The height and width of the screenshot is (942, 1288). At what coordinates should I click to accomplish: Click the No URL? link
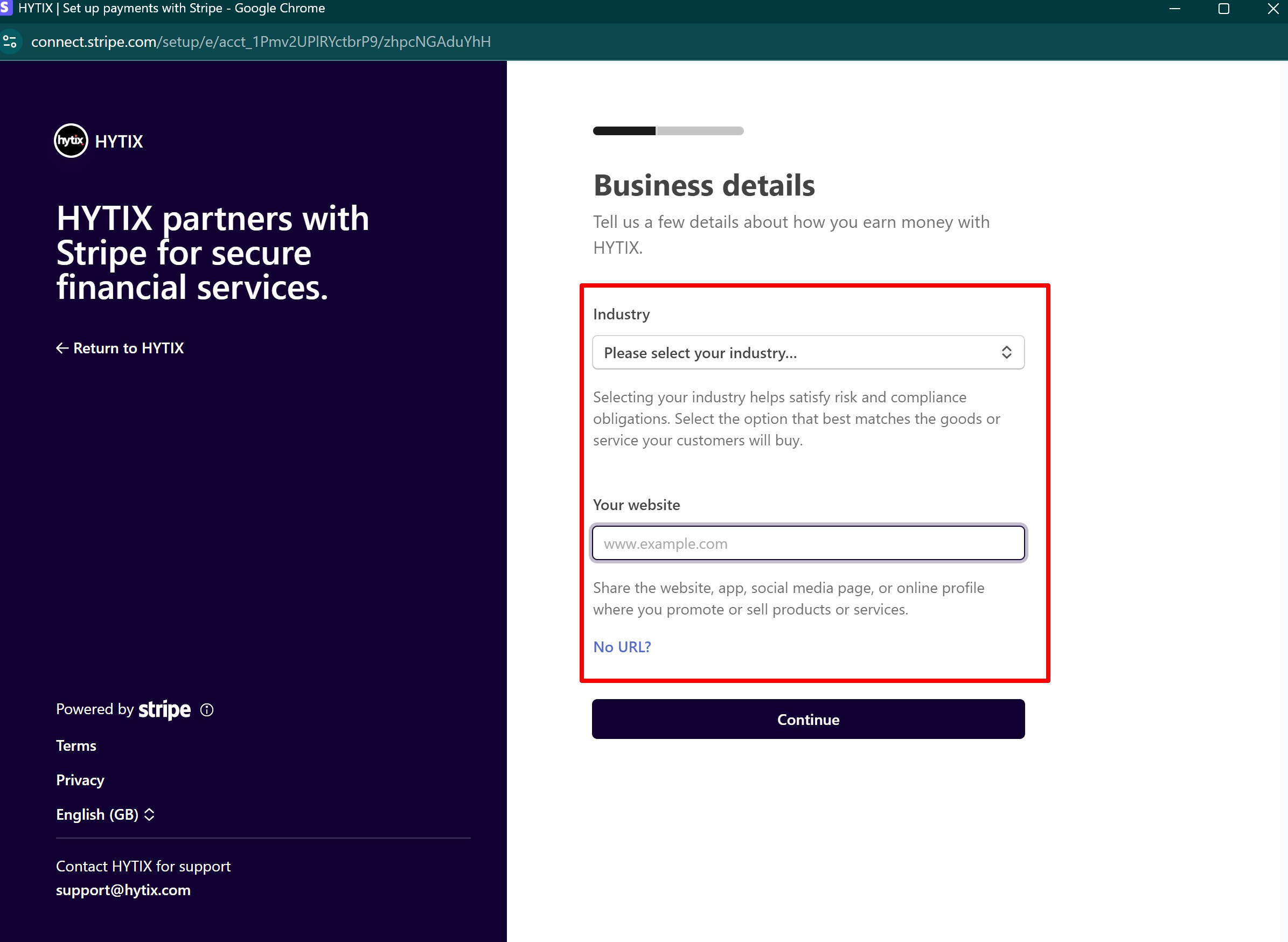coord(622,647)
